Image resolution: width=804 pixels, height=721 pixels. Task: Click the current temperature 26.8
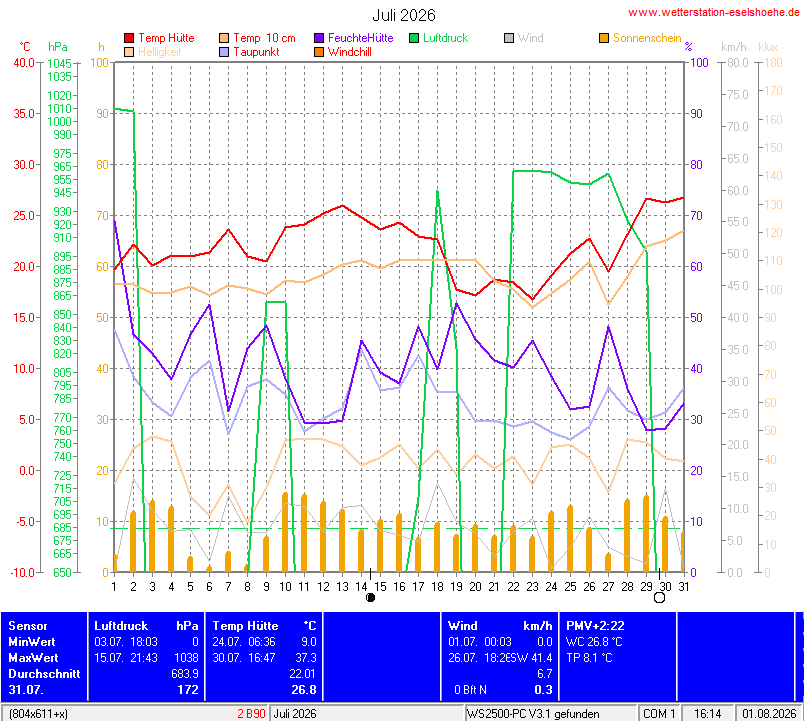coord(304,690)
